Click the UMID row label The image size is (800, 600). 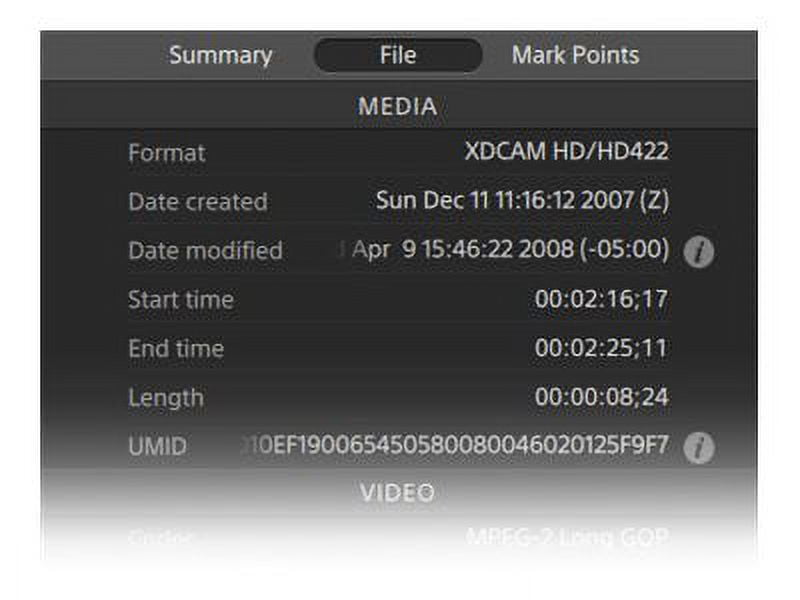tap(158, 446)
